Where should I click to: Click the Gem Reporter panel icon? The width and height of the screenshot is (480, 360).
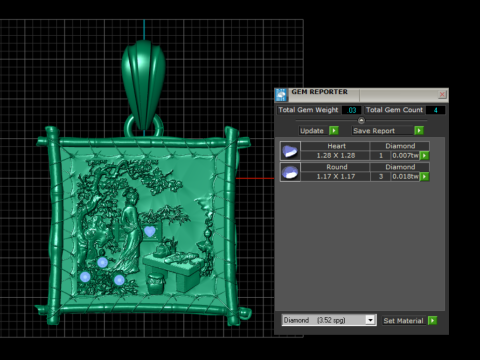281,95
